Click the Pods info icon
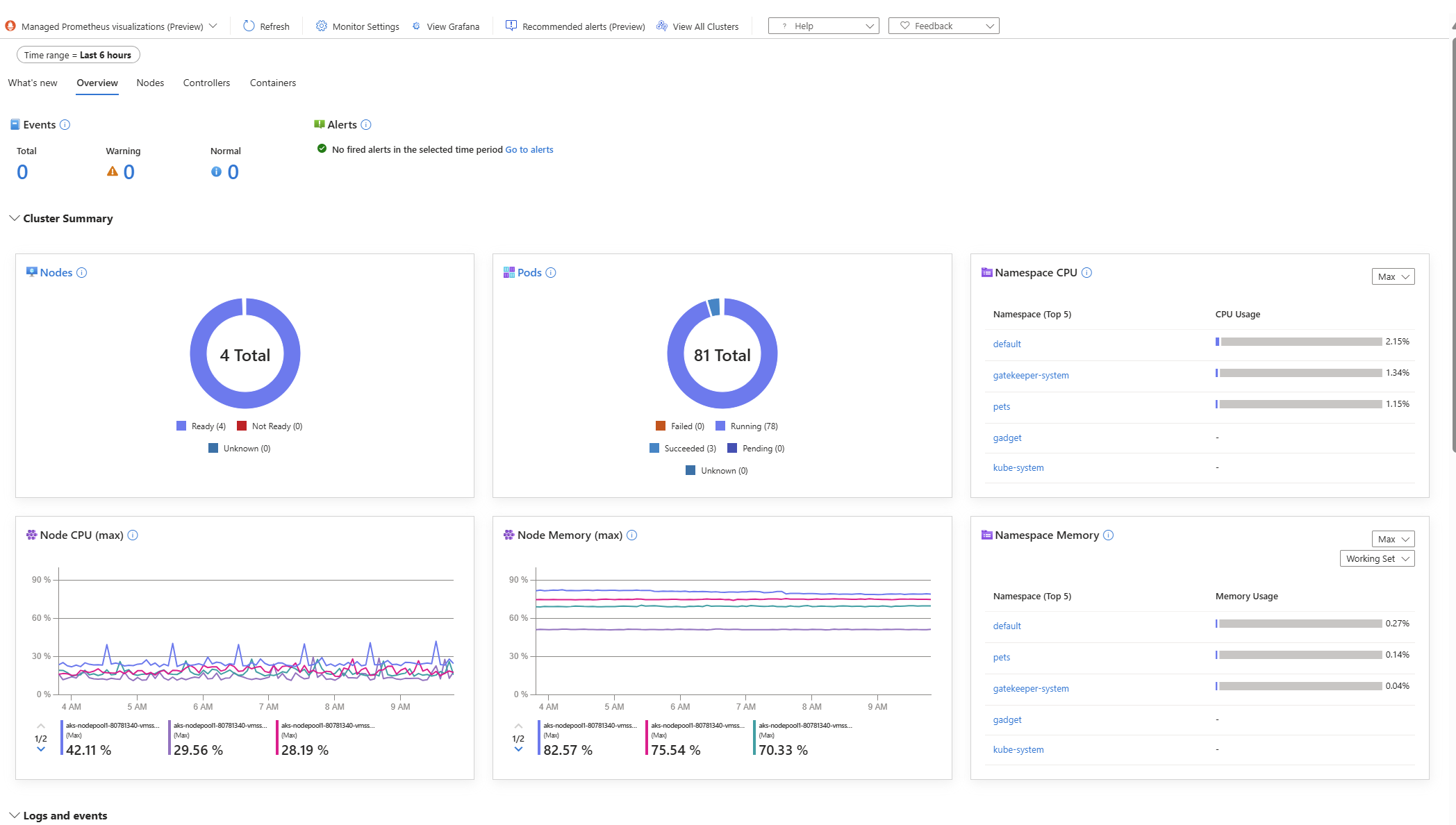Image resolution: width=1456 pixels, height=825 pixels. tap(549, 272)
